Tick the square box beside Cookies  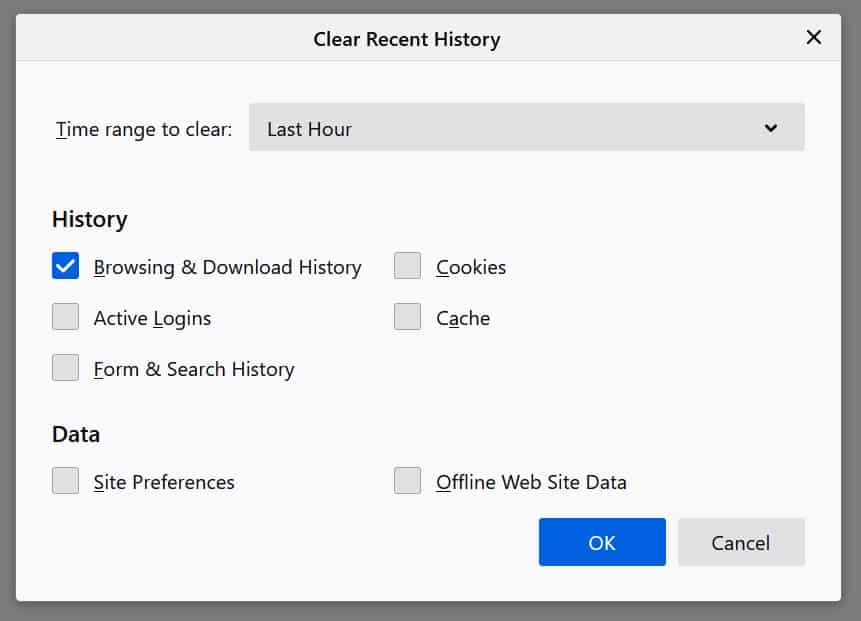pyautogui.click(x=407, y=266)
